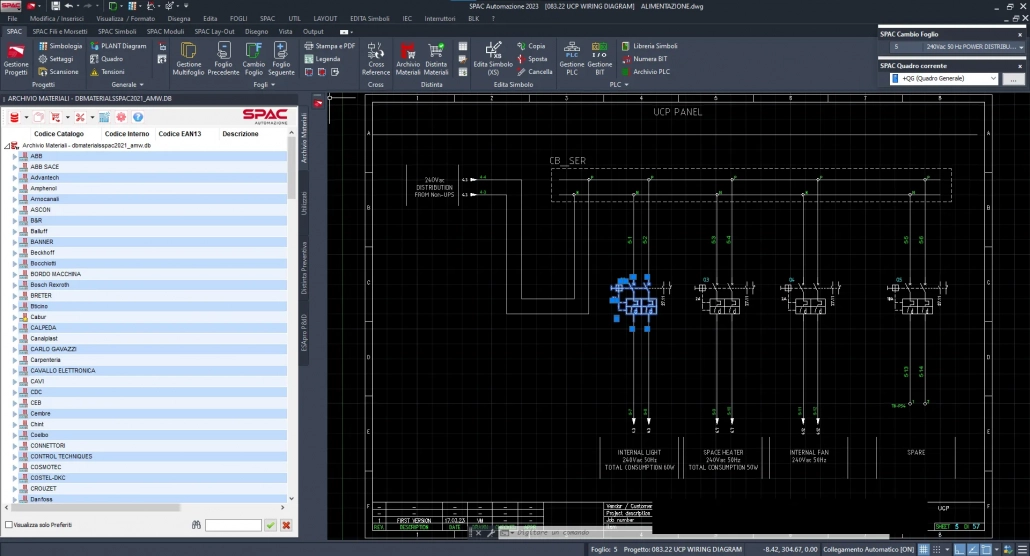Expand the ABB manufacturer tree node
This screenshot has width=1030, height=556.
(x=14, y=156)
